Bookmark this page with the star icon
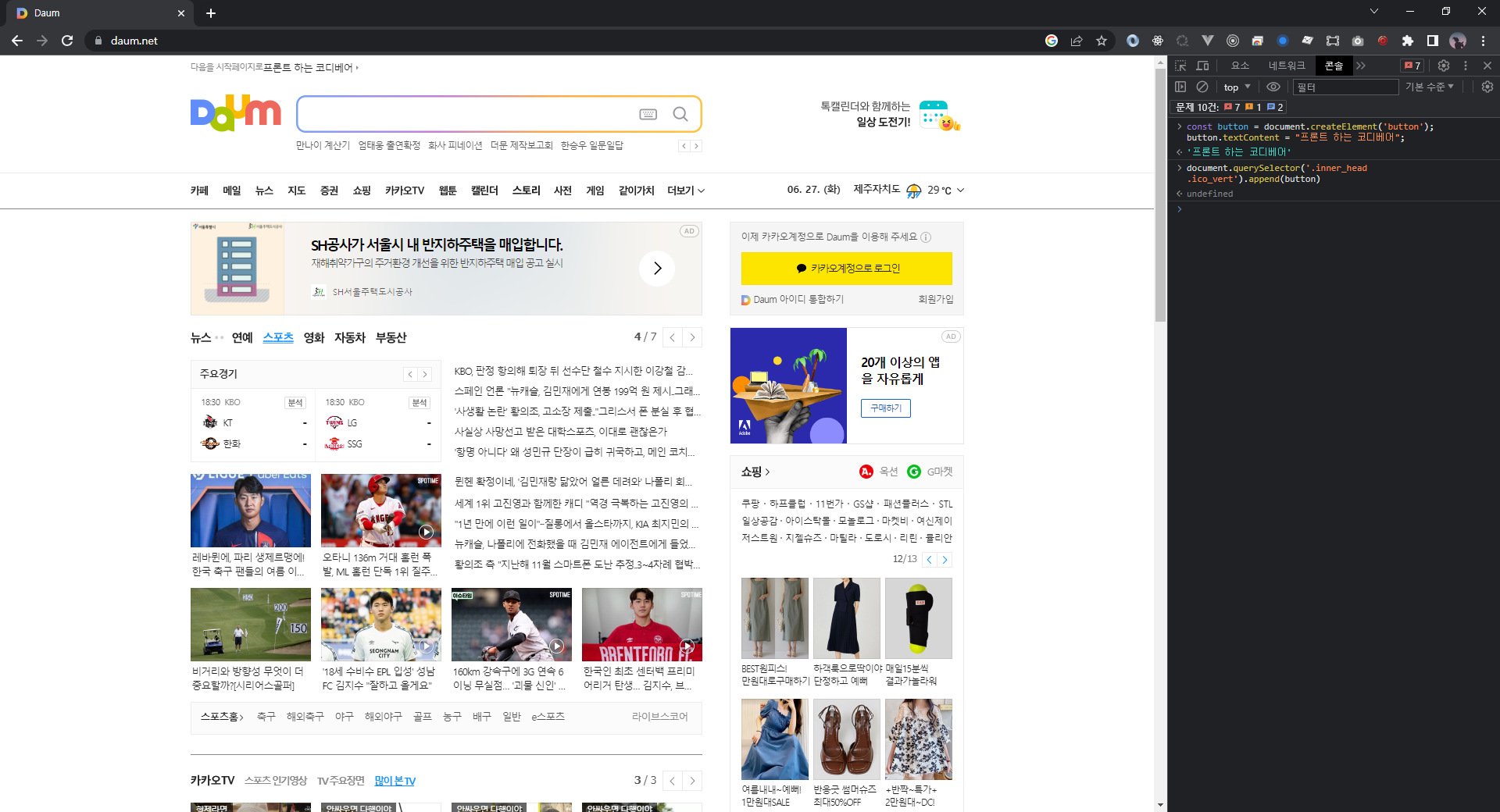This screenshot has height=812, width=1500. 1102,41
